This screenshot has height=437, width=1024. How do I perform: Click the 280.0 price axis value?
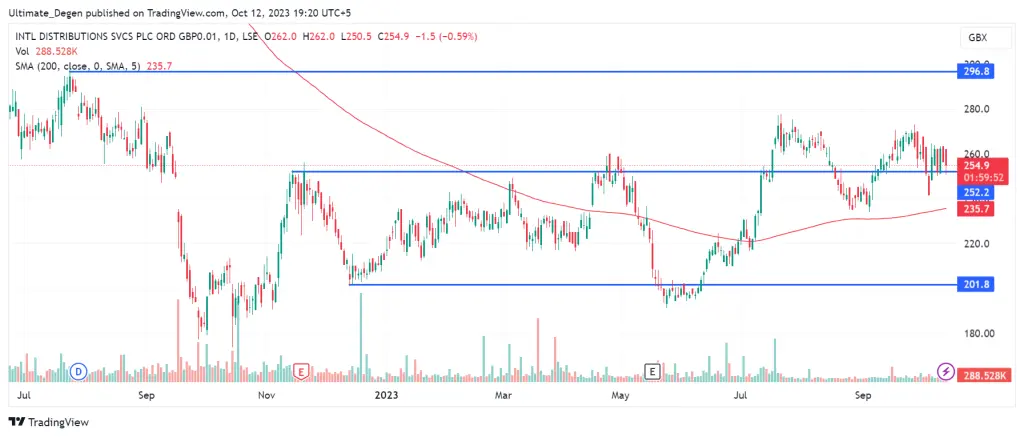point(978,108)
